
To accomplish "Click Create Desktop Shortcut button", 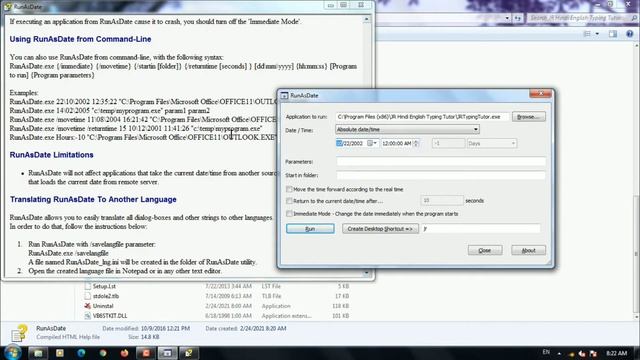I will coord(380,229).
